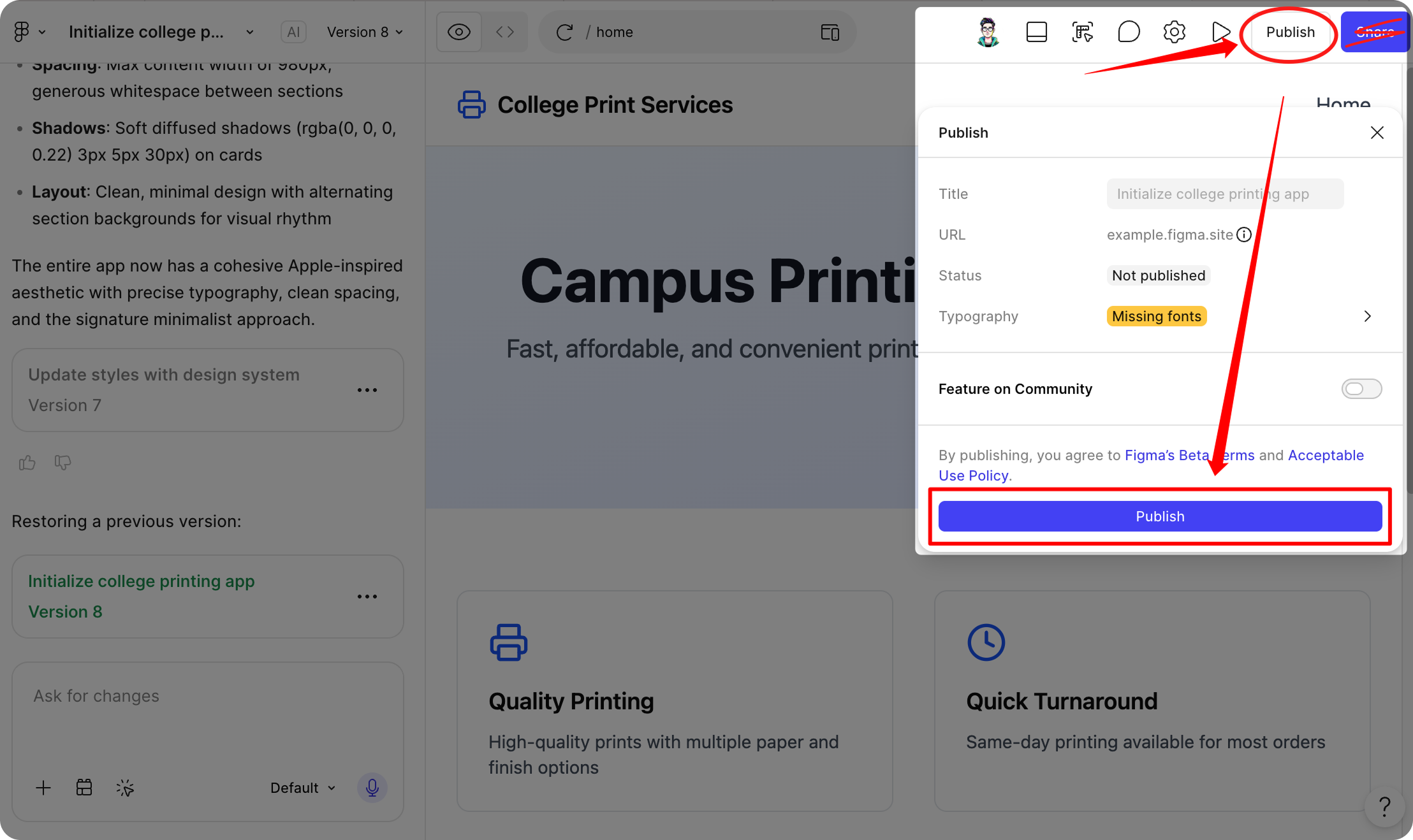Click the College Print Services printer logo
Image resolution: width=1413 pixels, height=840 pixels.
coord(471,105)
